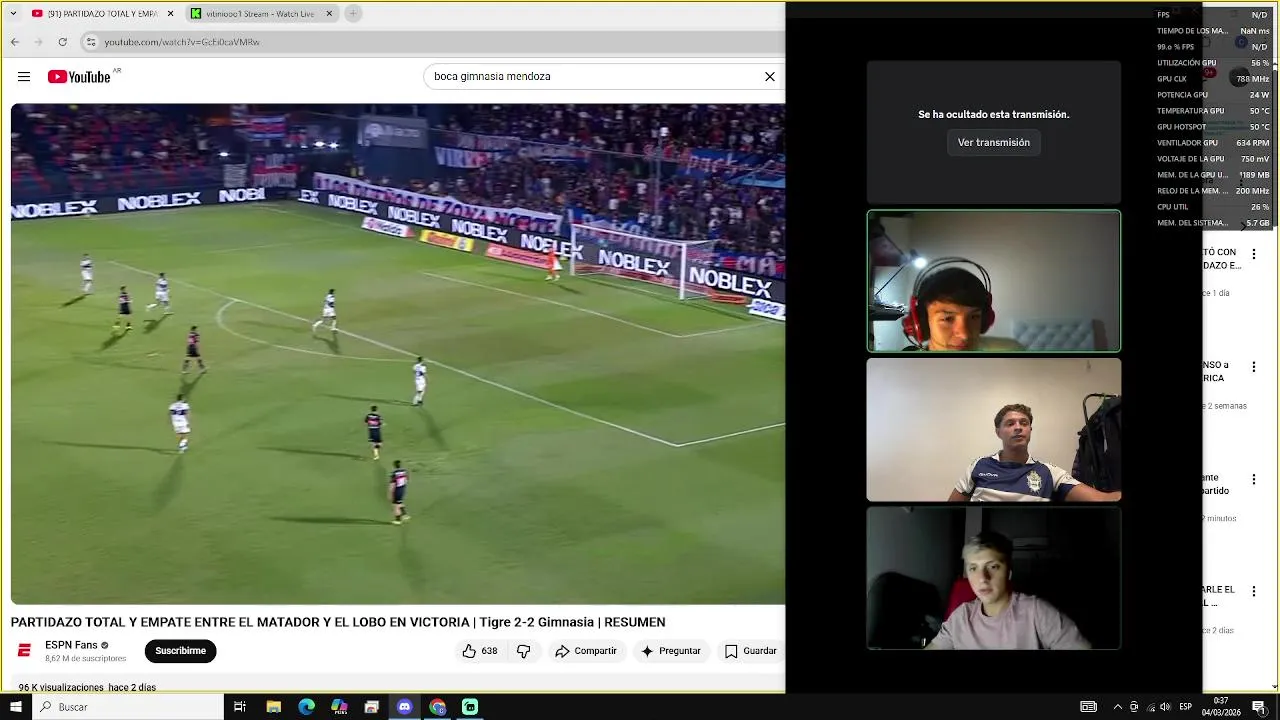Open File Explorer from the taskbar

[274, 707]
